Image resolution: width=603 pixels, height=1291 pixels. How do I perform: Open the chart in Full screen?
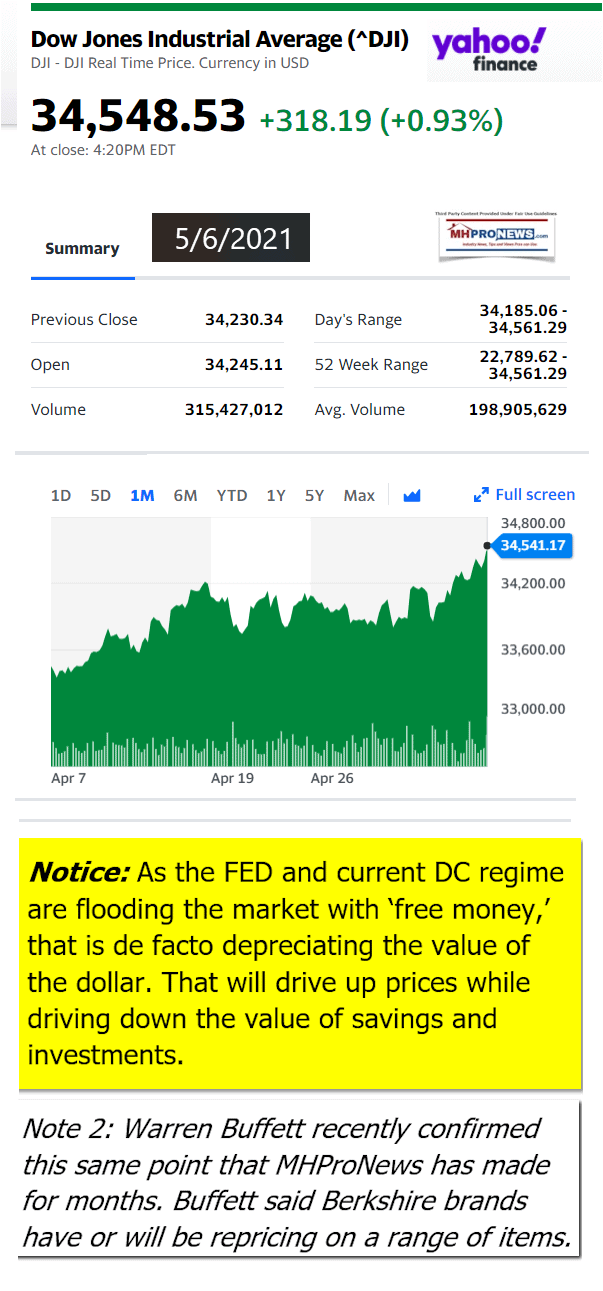pos(525,495)
